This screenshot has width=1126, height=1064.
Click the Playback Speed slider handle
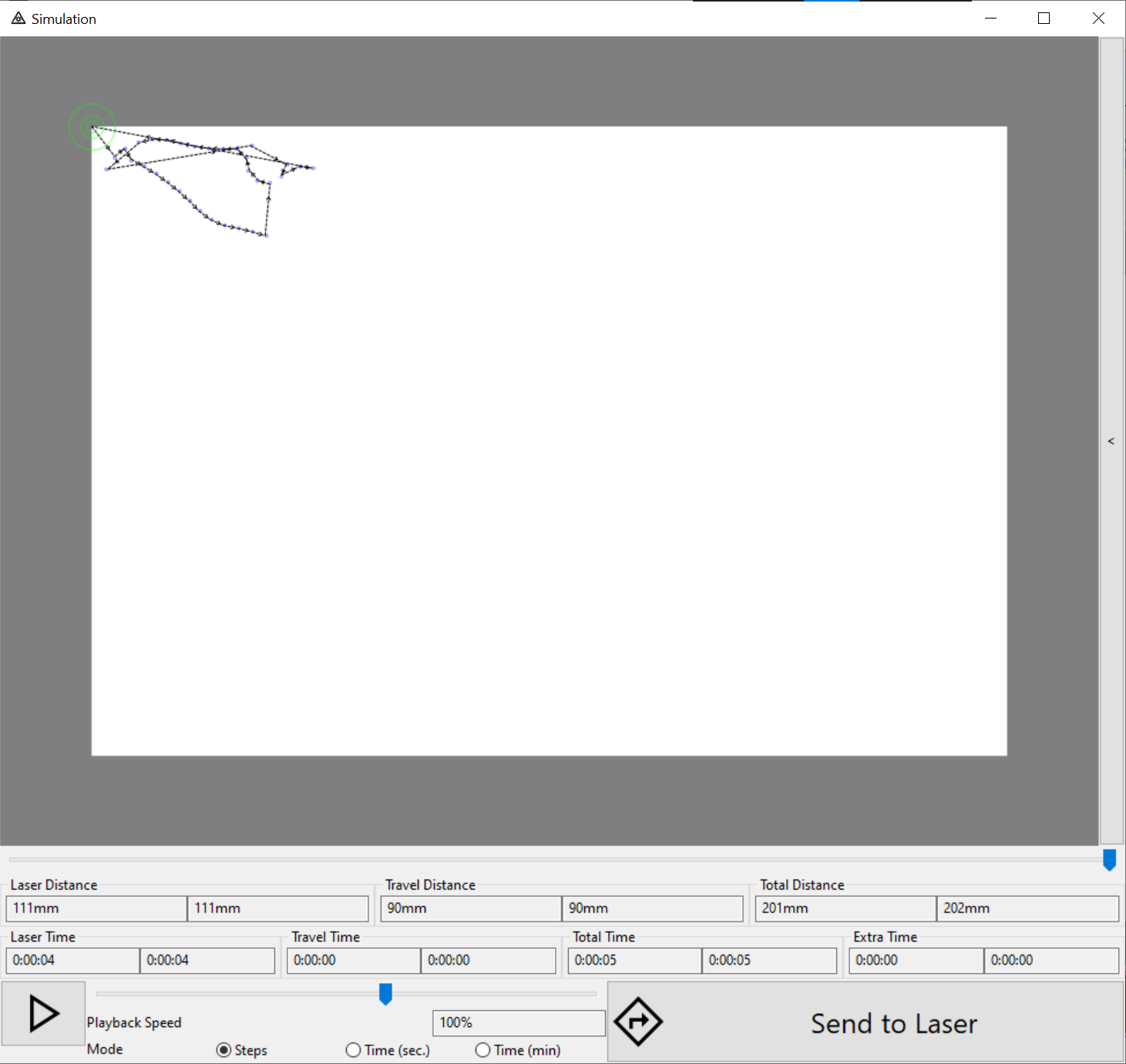tap(385, 994)
